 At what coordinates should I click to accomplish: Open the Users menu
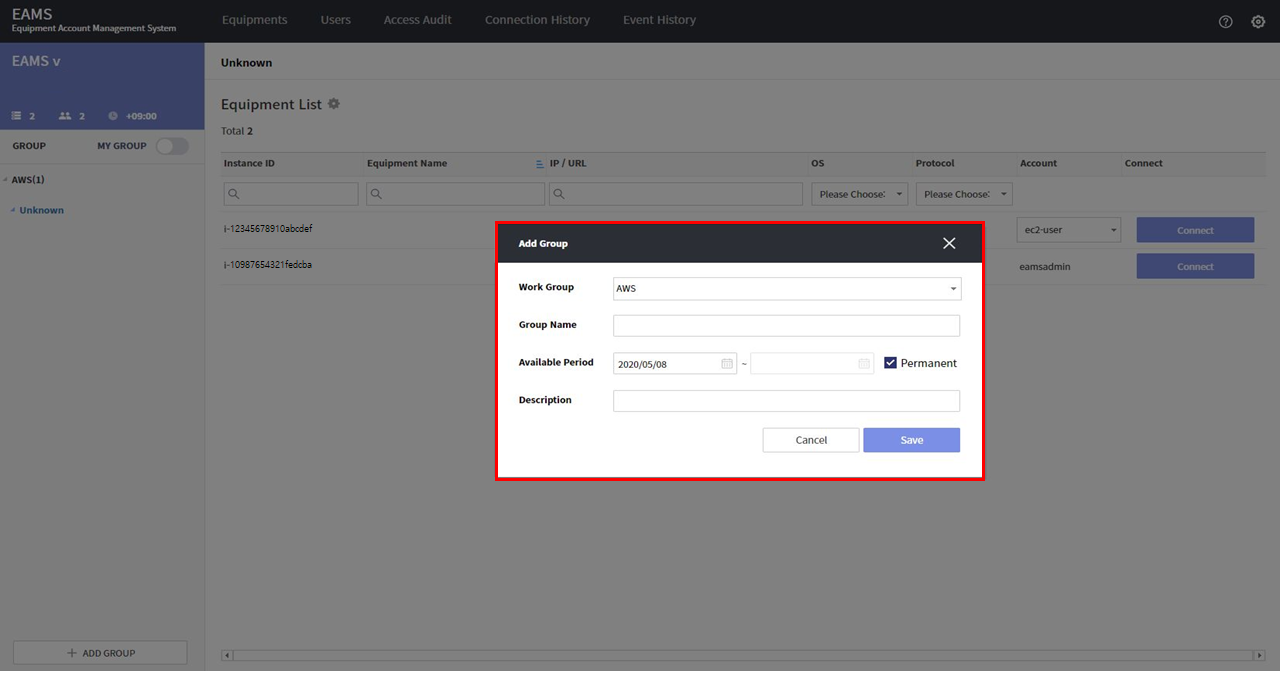pyautogui.click(x=336, y=20)
